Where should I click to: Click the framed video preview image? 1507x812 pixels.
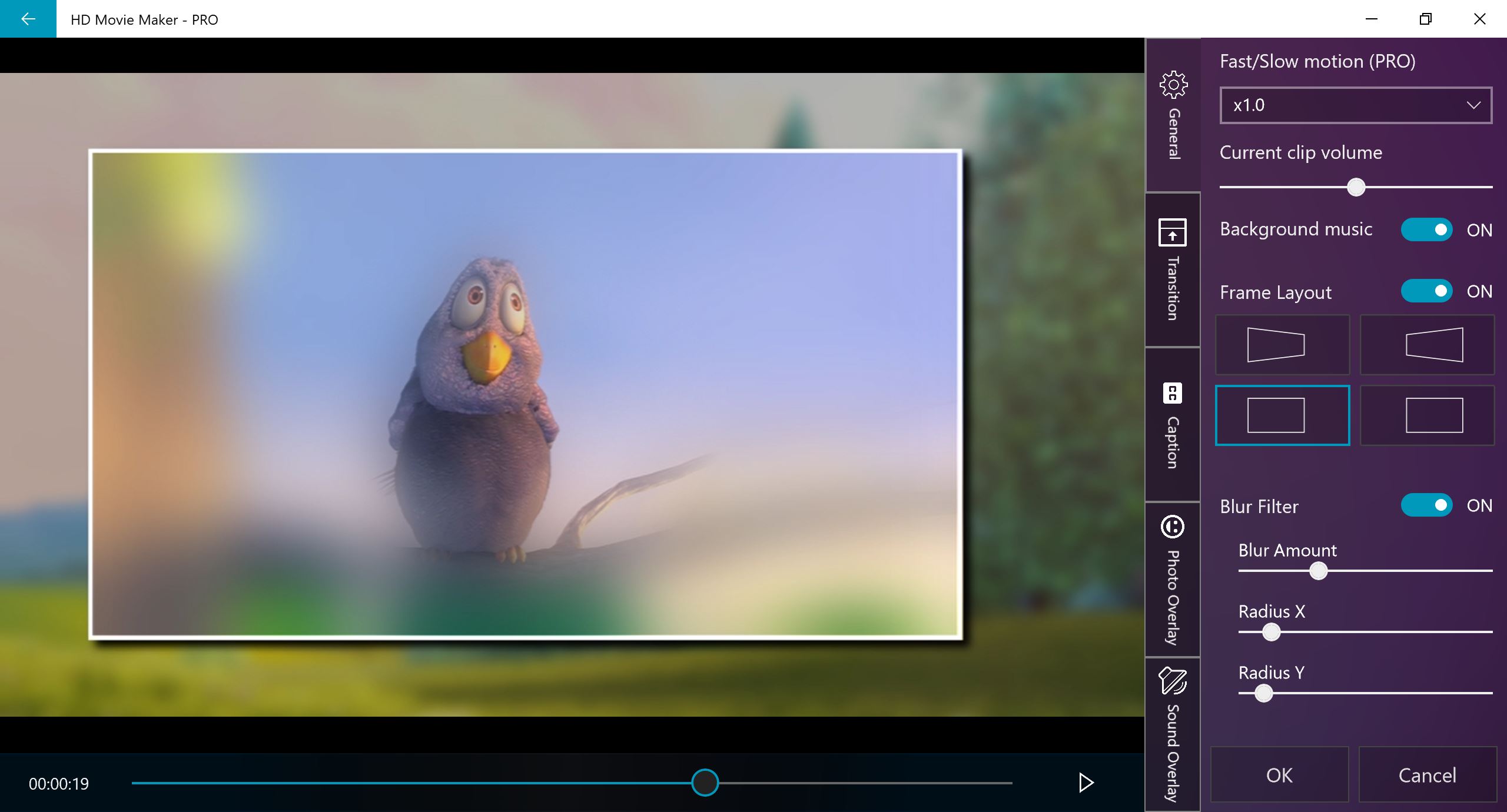(526, 394)
